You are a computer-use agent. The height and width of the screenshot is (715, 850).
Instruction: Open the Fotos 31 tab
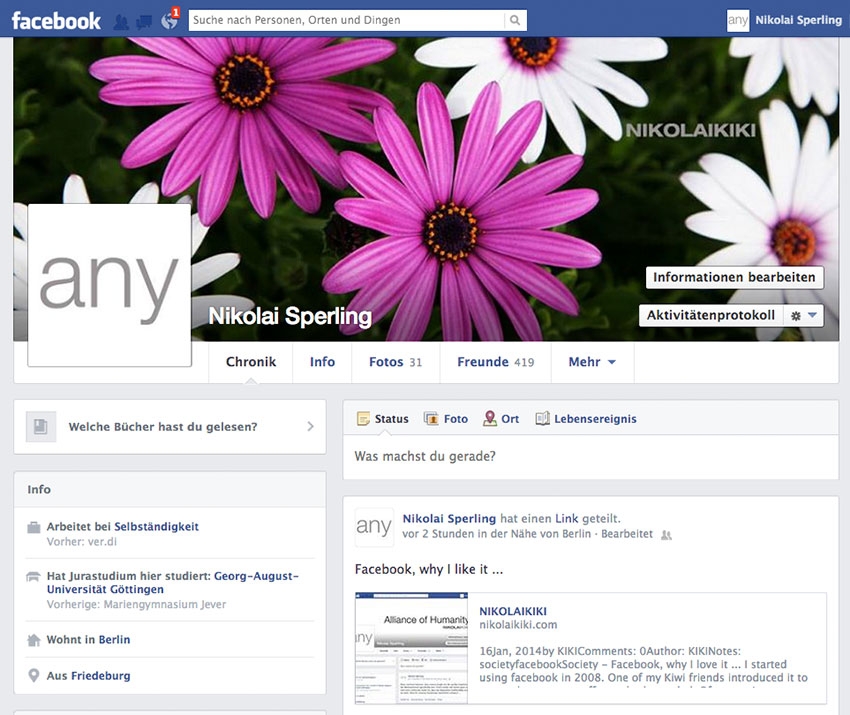[x=395, y=362]
